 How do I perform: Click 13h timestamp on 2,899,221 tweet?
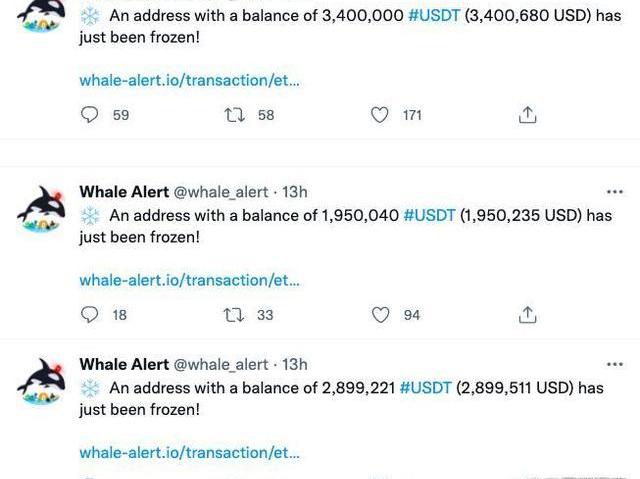(x=295, y=365)
